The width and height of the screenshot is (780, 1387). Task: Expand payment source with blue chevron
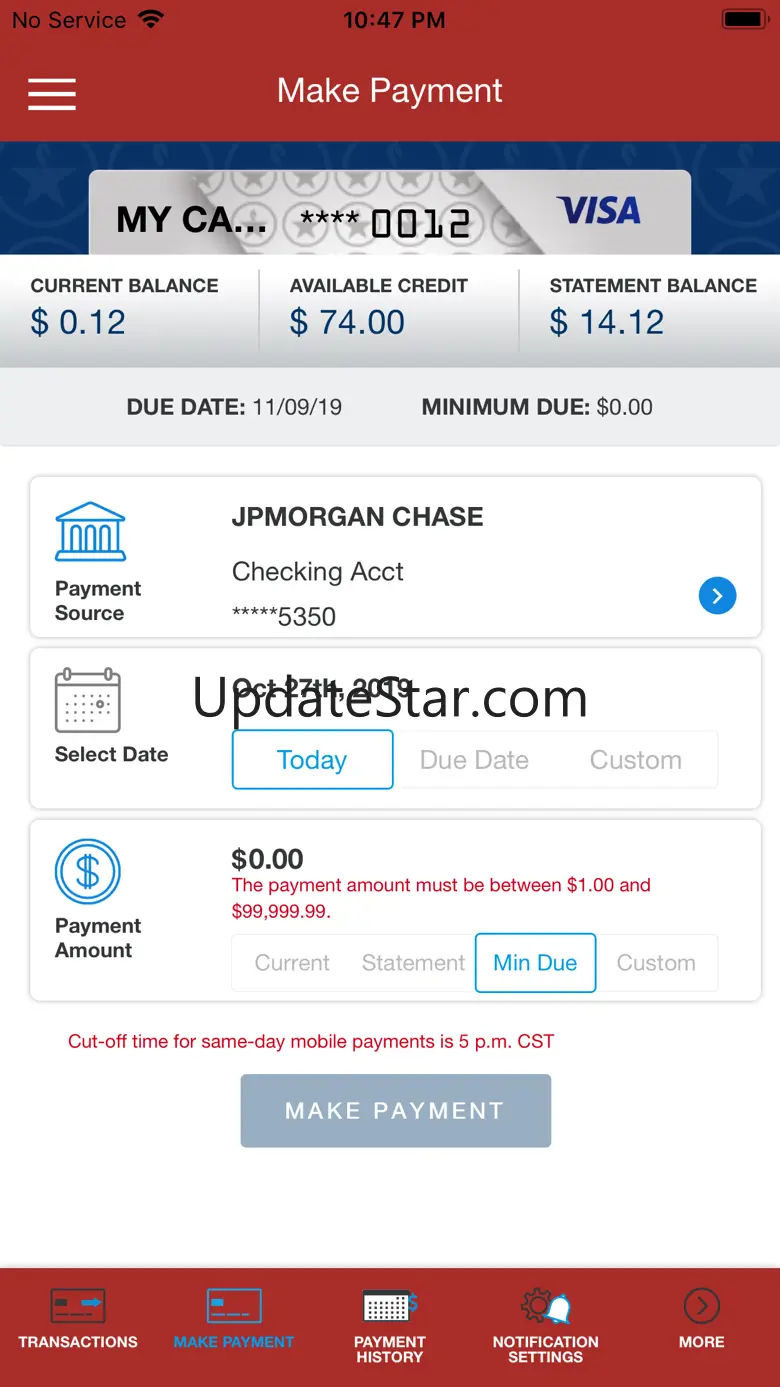pyautogui.click(x=717, y=596)
